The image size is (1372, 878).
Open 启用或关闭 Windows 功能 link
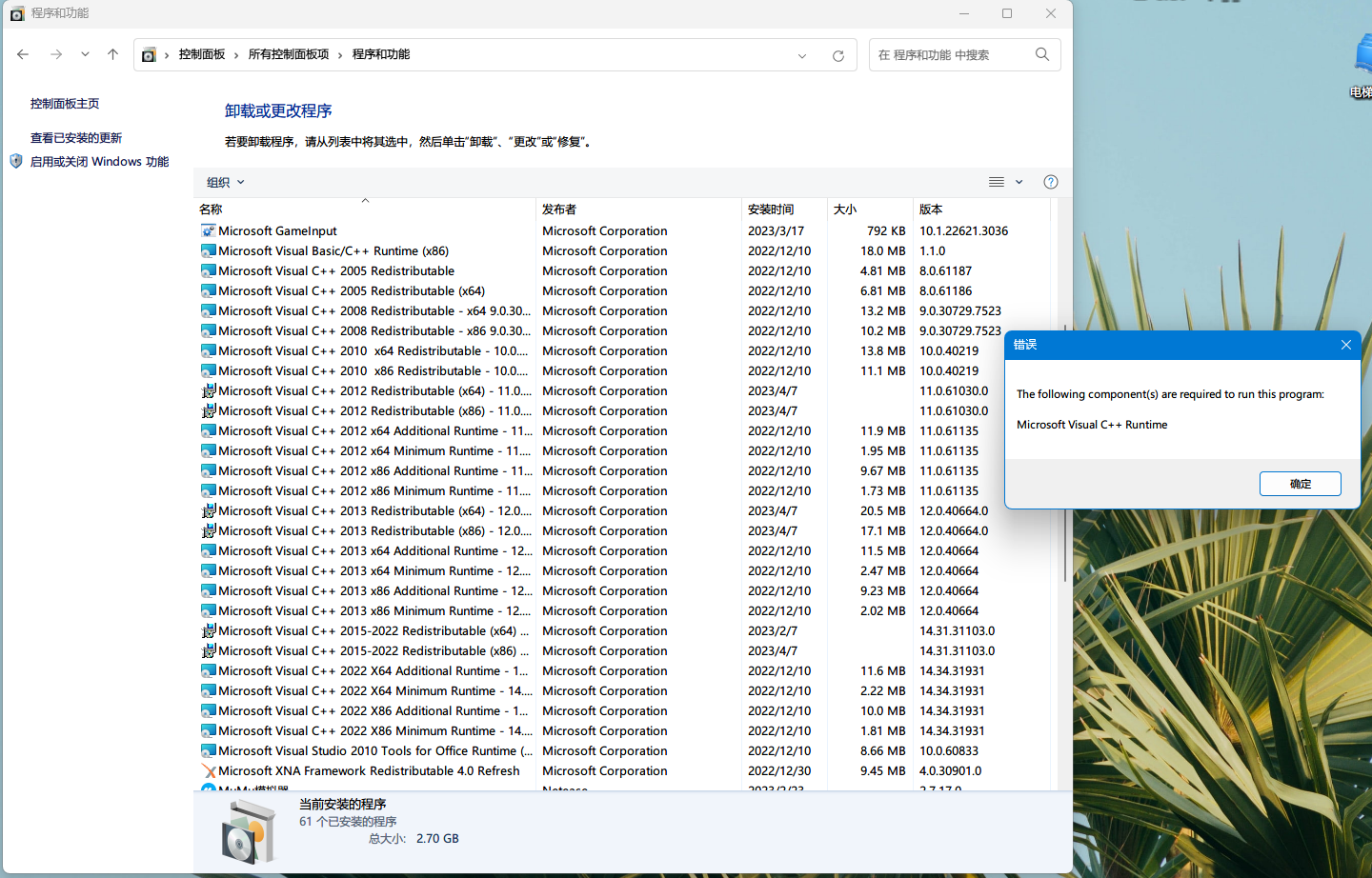tap(99, 162)
